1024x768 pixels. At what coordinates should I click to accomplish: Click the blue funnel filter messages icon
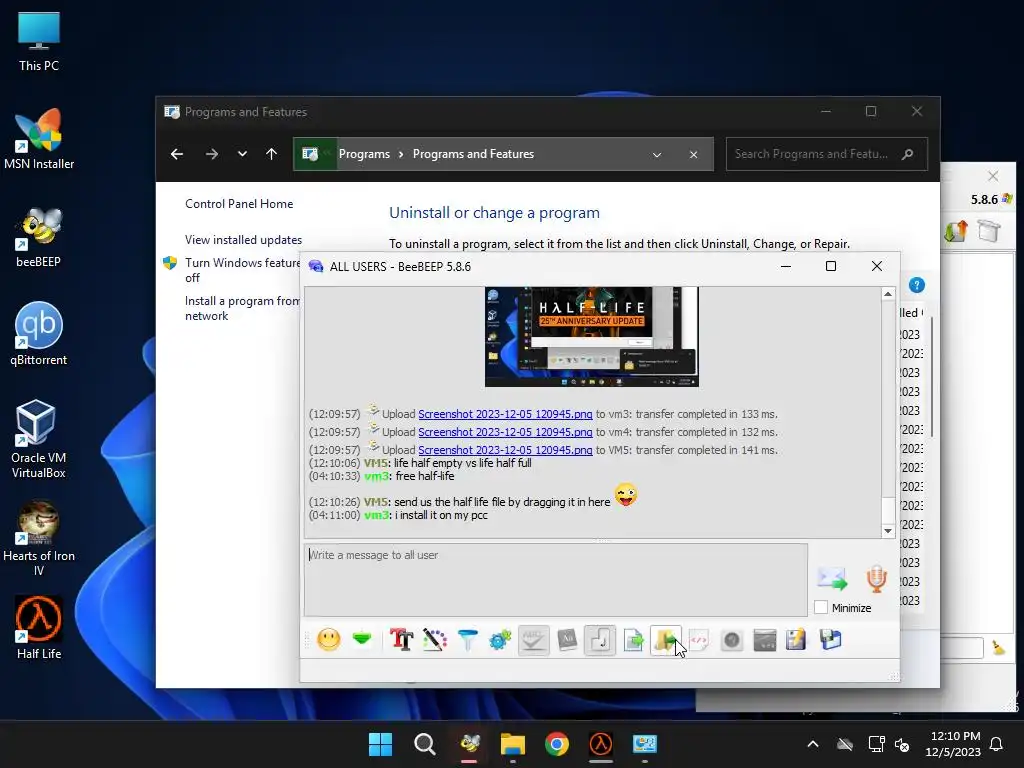click(x=468, y=639)
